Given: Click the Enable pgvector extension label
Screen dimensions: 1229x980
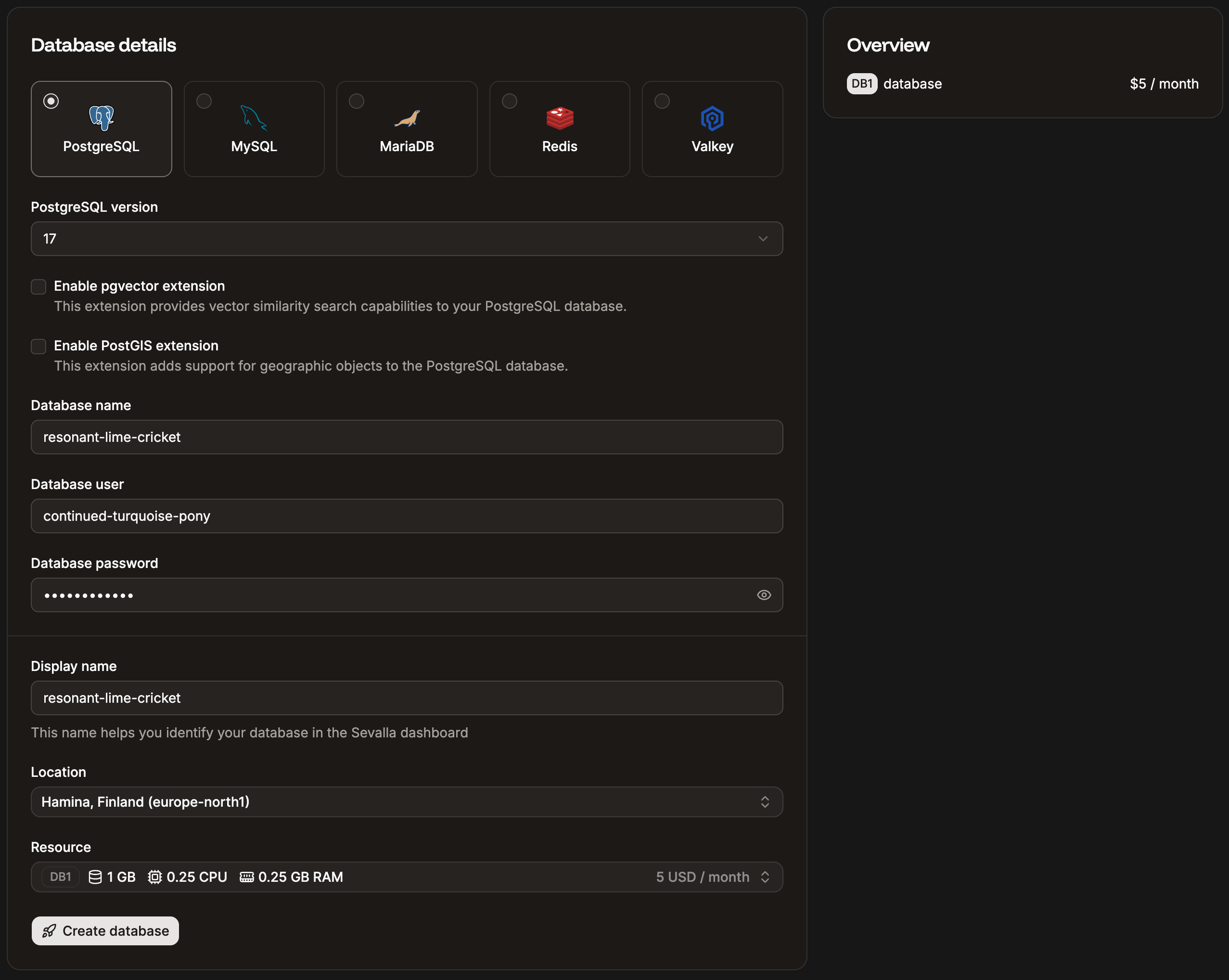Looking at the screenshot, I should 139,286.
